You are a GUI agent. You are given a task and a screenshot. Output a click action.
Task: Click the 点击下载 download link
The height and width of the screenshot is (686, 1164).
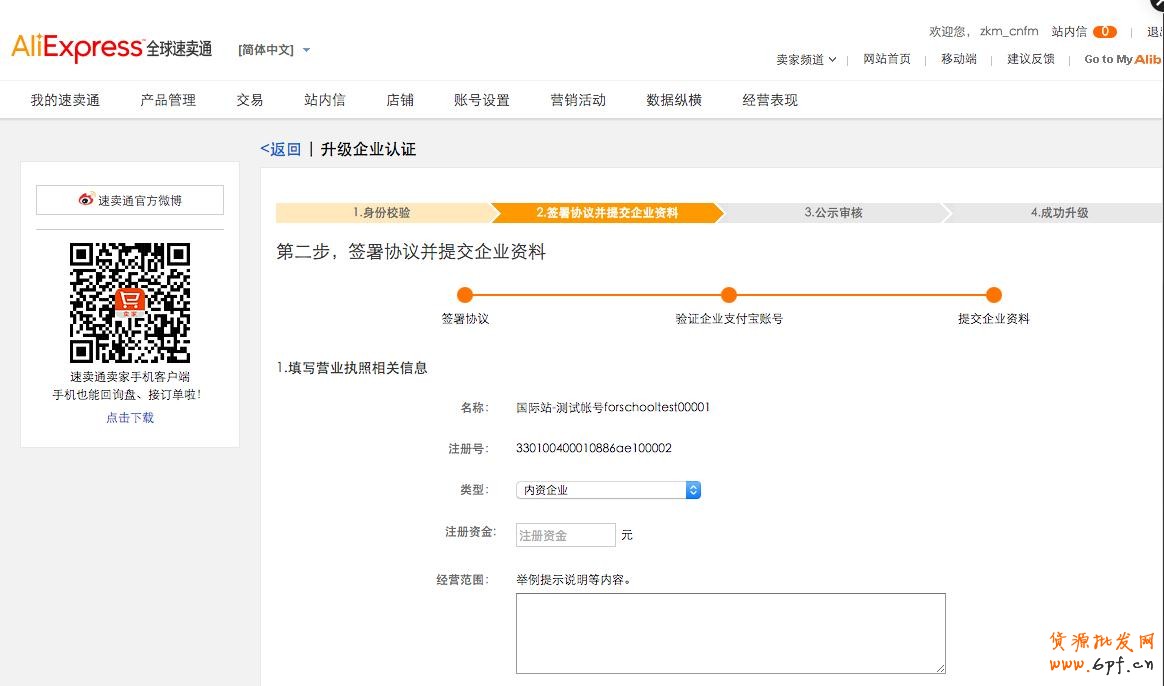tap(130, 418)
